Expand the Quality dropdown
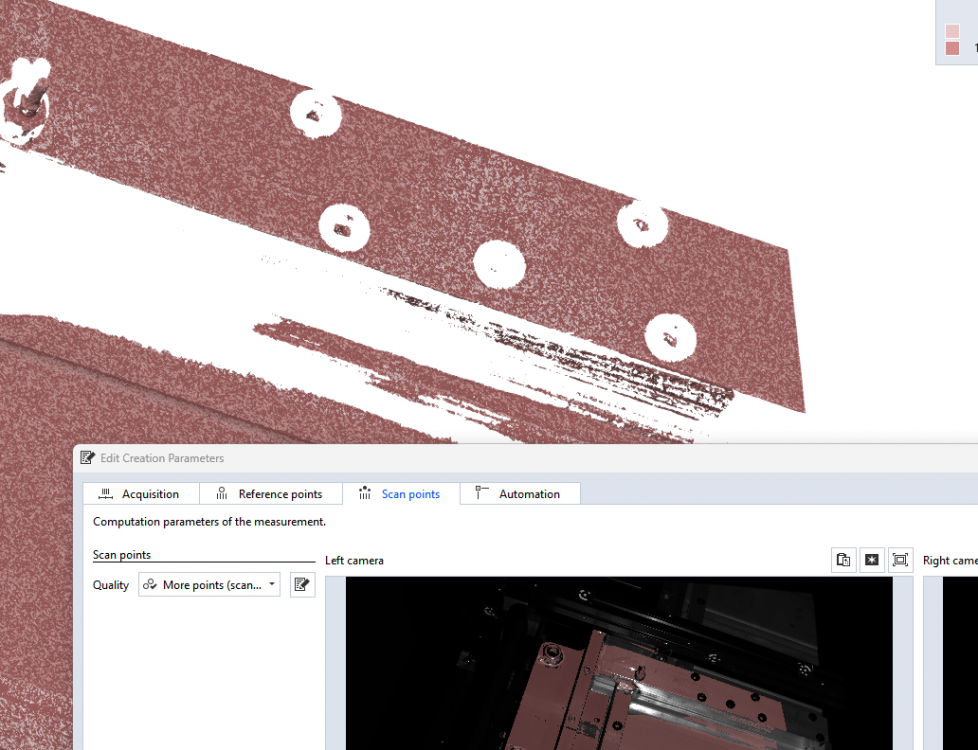This screenshot has height=750, width=978. pos(209,585)
